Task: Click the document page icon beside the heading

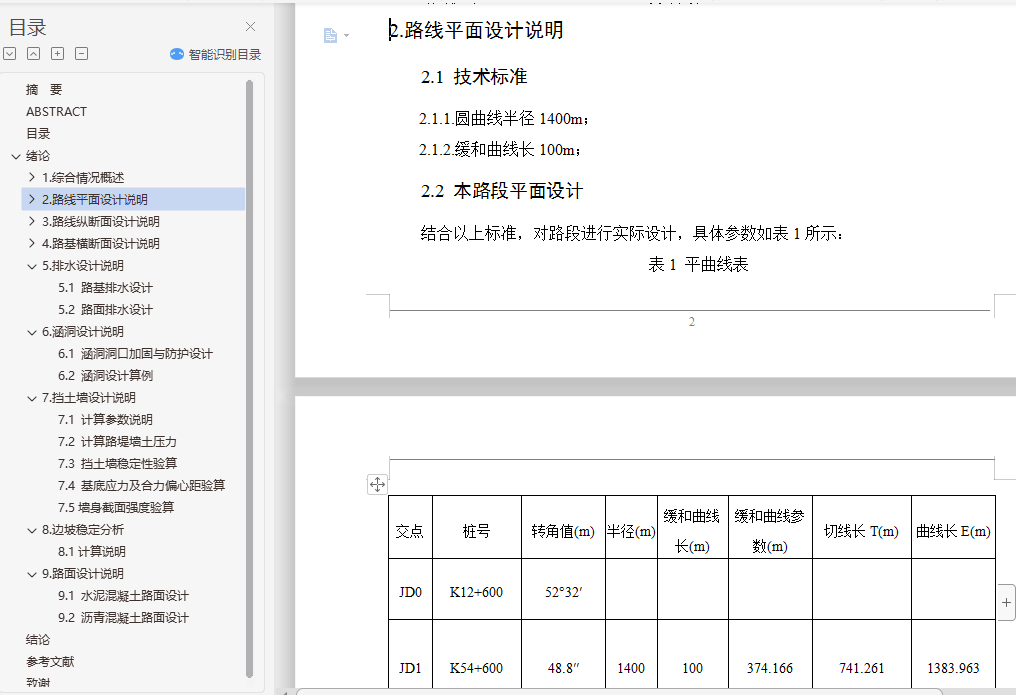Action: [330, 35]
